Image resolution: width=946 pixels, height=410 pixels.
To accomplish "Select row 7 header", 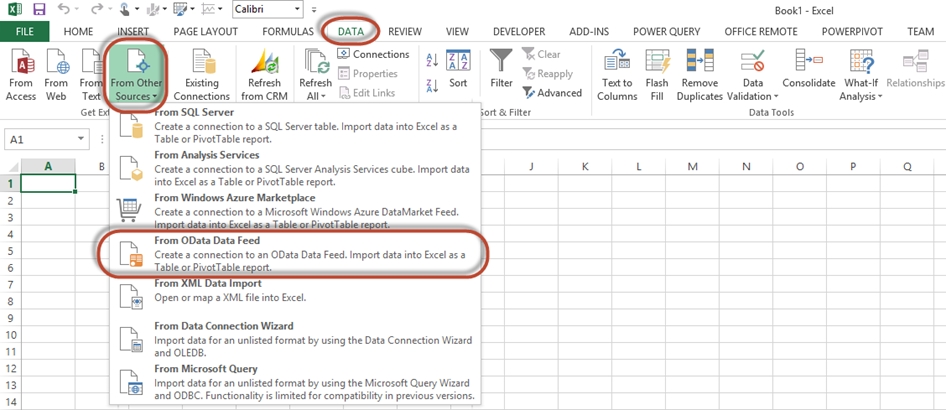I will pyautogui.click(x=10, y=284).
